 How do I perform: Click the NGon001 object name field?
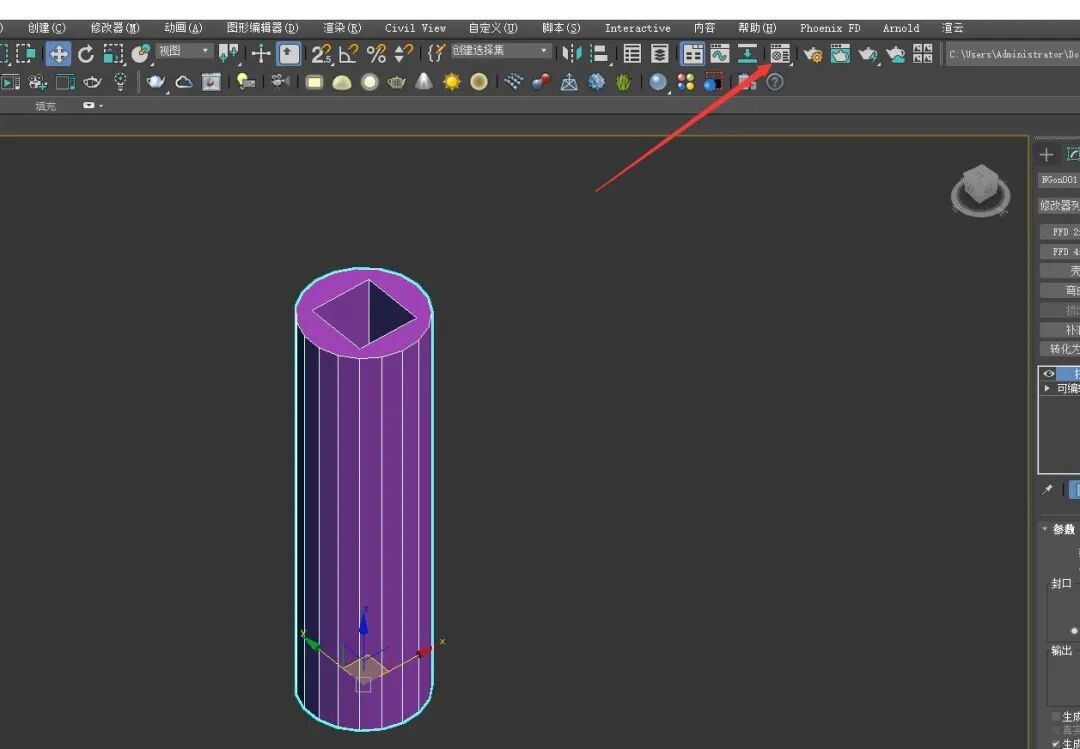[x=1059, y=180]
